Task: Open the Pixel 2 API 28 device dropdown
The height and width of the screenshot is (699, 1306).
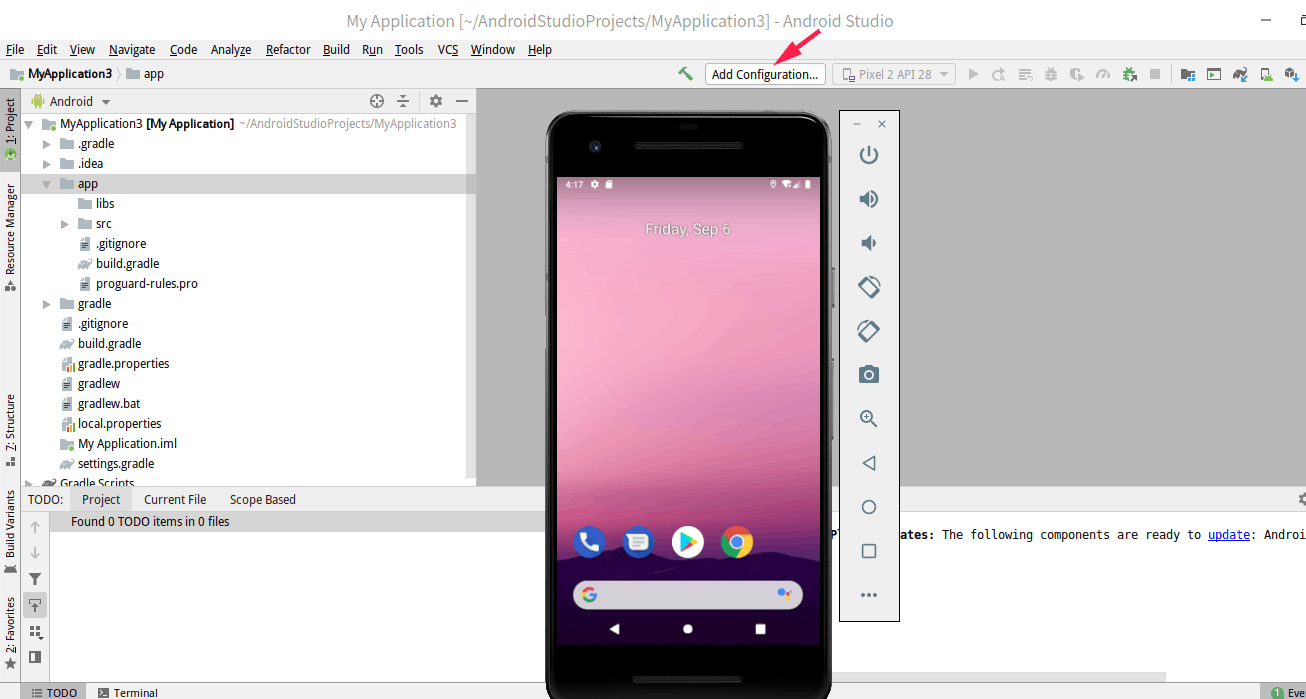Action: pyautogui.click(x=894, y=74)
